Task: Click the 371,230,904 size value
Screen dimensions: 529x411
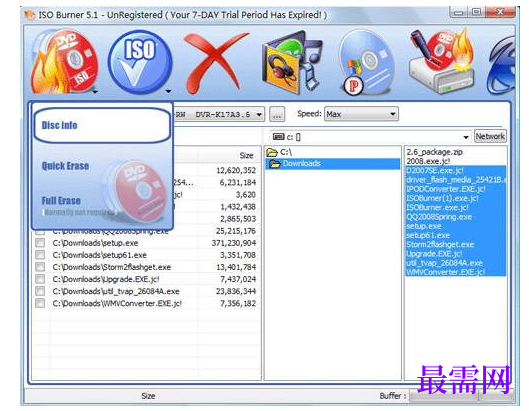Action: pos(234,243)
